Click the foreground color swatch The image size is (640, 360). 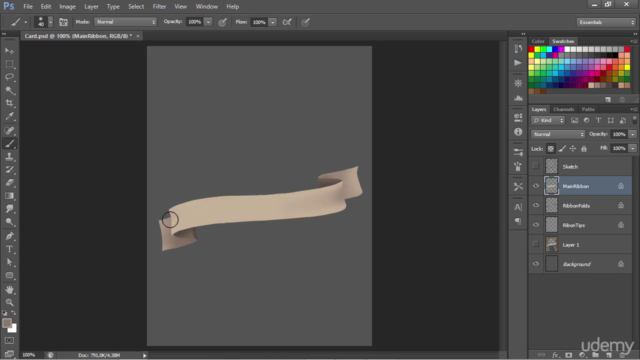click(x=7, y=323)
